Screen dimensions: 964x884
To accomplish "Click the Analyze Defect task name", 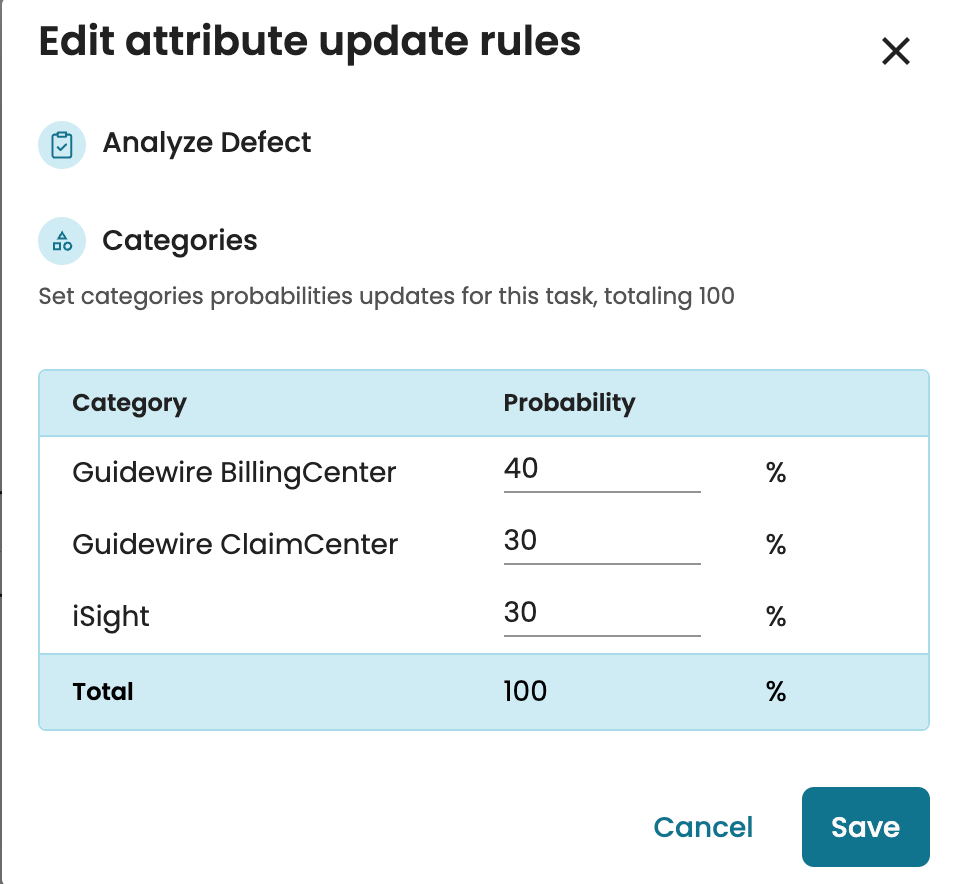I will tap(207, 143).
